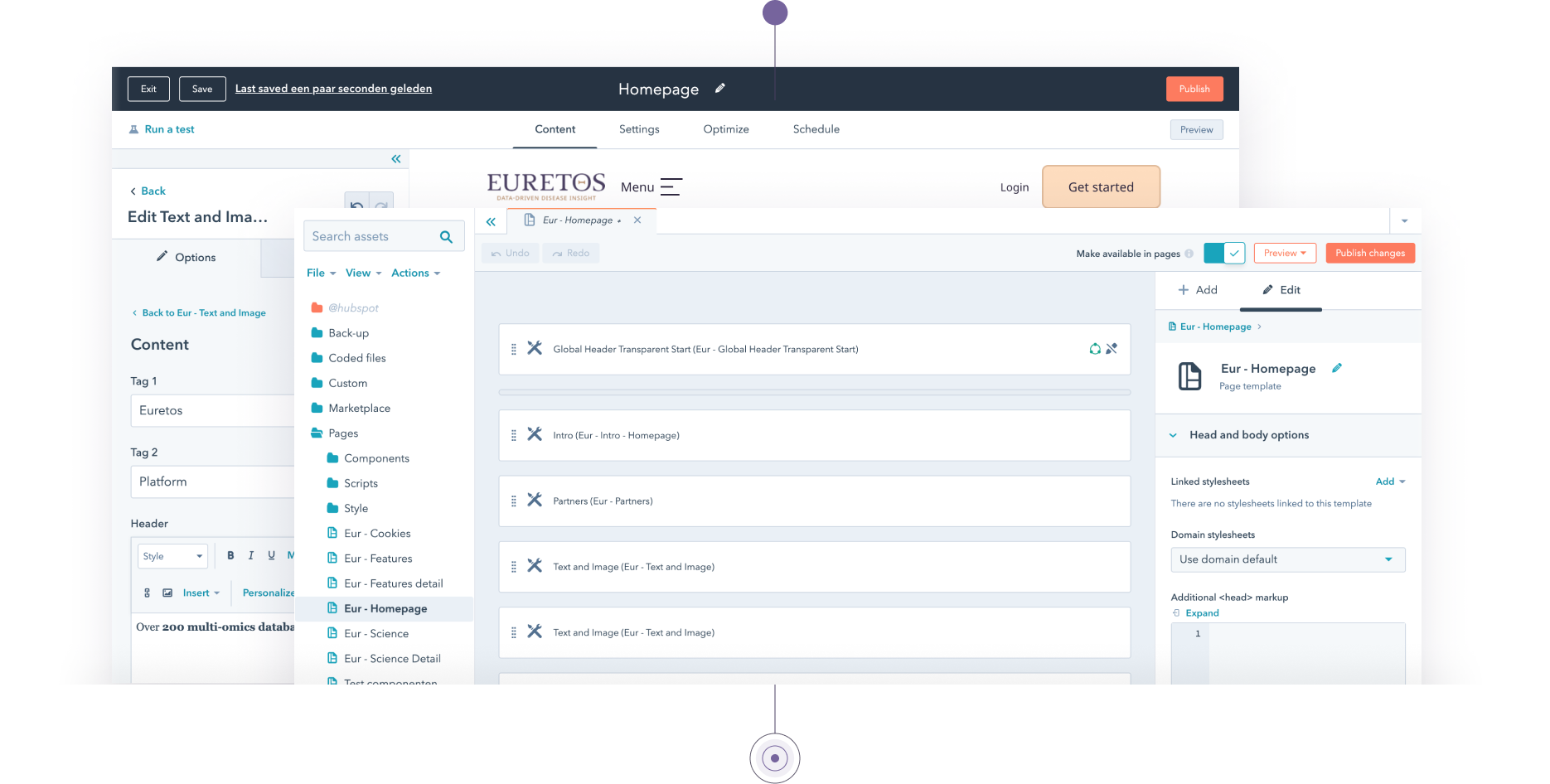Click the gray Preview button
The image size is (1550, 784).
(1196, 129)
